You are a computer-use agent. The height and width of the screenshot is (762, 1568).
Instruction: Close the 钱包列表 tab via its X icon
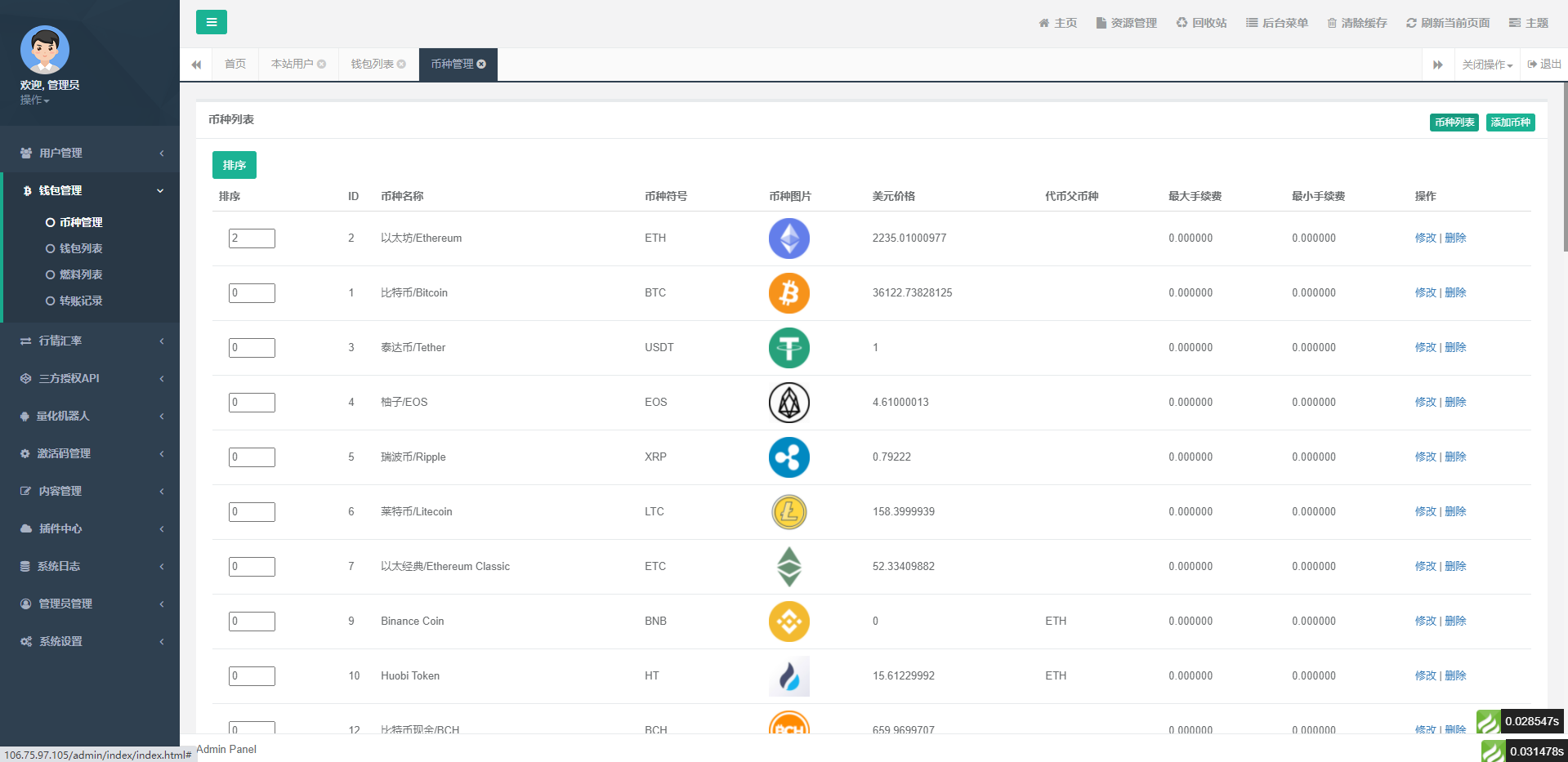coord(401,65)
